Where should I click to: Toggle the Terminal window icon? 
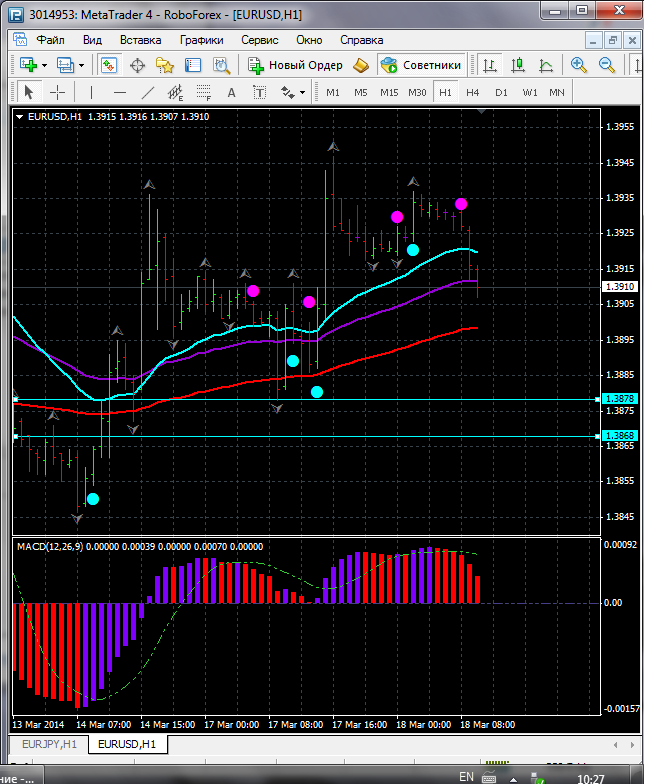pyautogui.click(x=193, y=66)
